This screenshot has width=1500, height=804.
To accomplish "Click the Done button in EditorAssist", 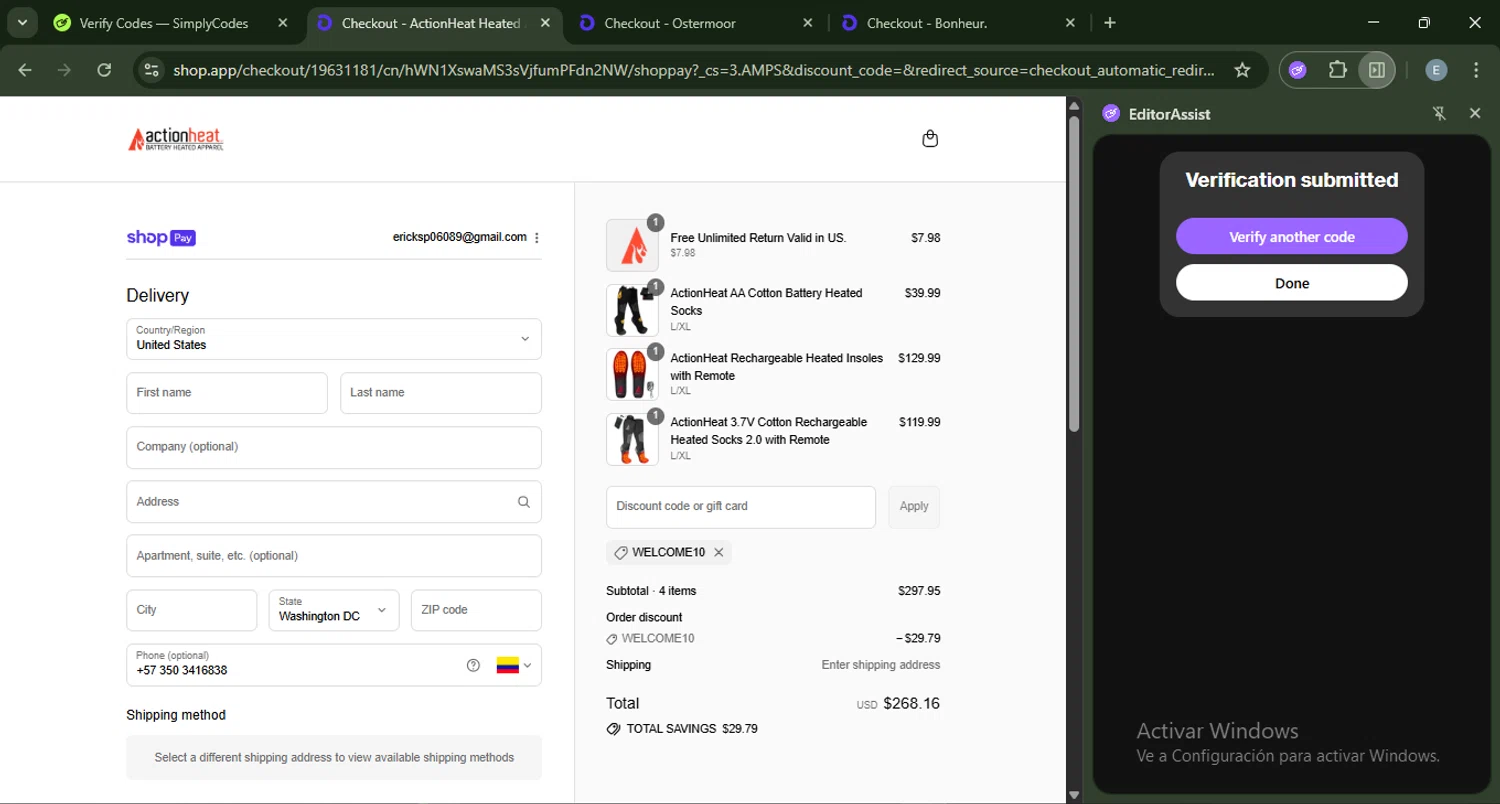I will (x=1292, y=283).
